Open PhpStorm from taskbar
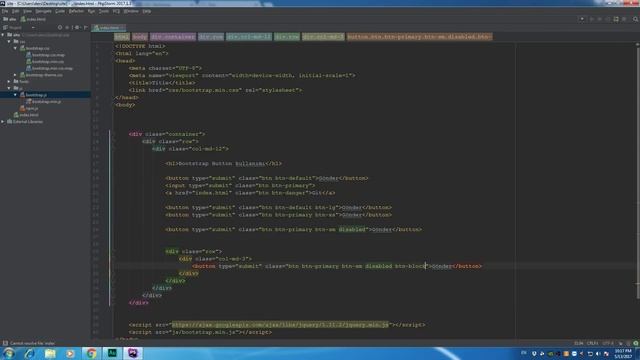640x360 pixels. [133, 353]
